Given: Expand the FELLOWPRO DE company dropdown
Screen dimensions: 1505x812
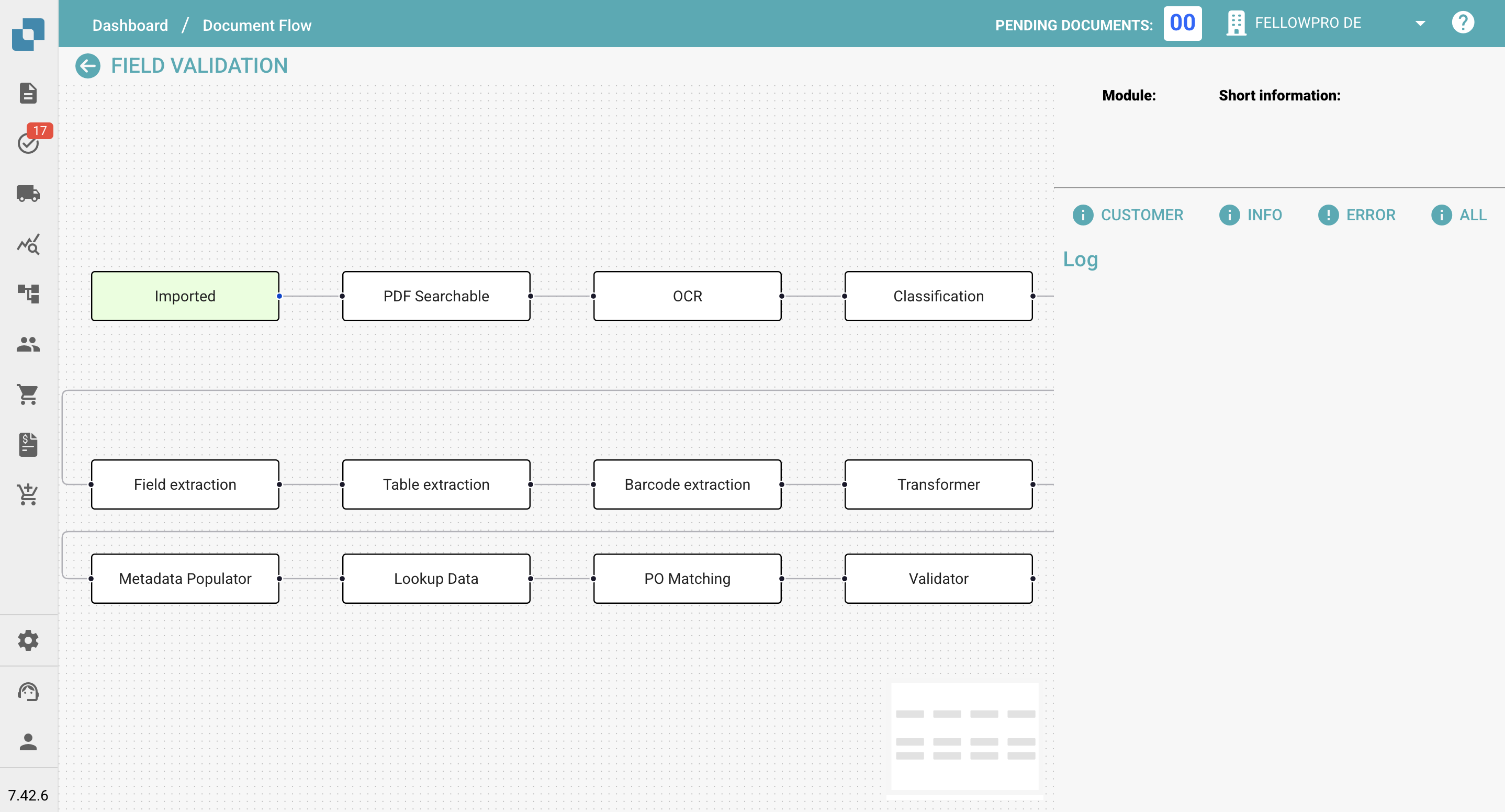Looking at the screenshot, I should (x=1420, y=24).
